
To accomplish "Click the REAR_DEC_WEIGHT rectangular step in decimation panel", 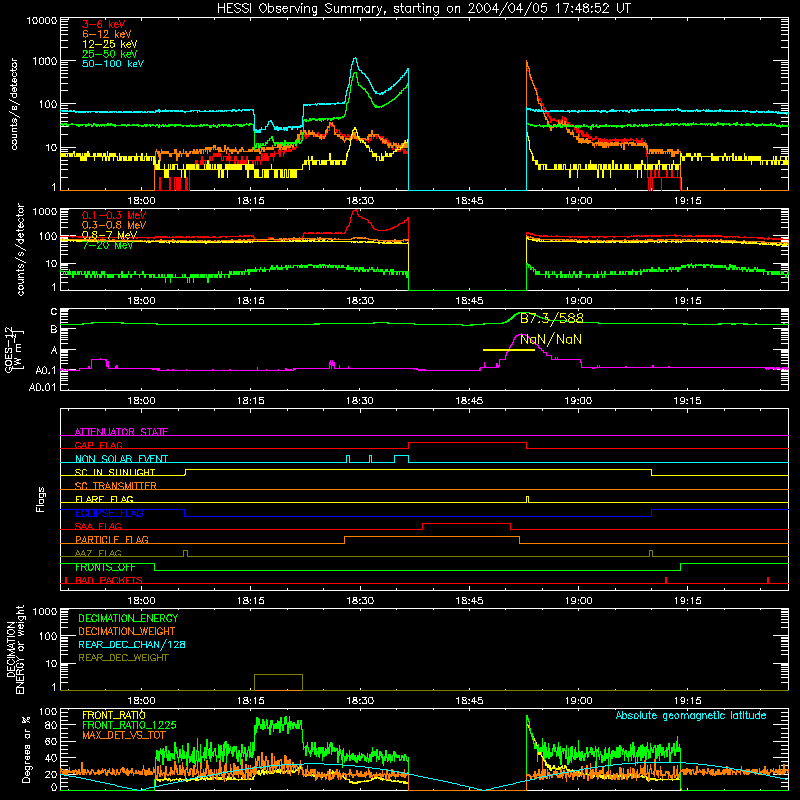I will [279, 682].
